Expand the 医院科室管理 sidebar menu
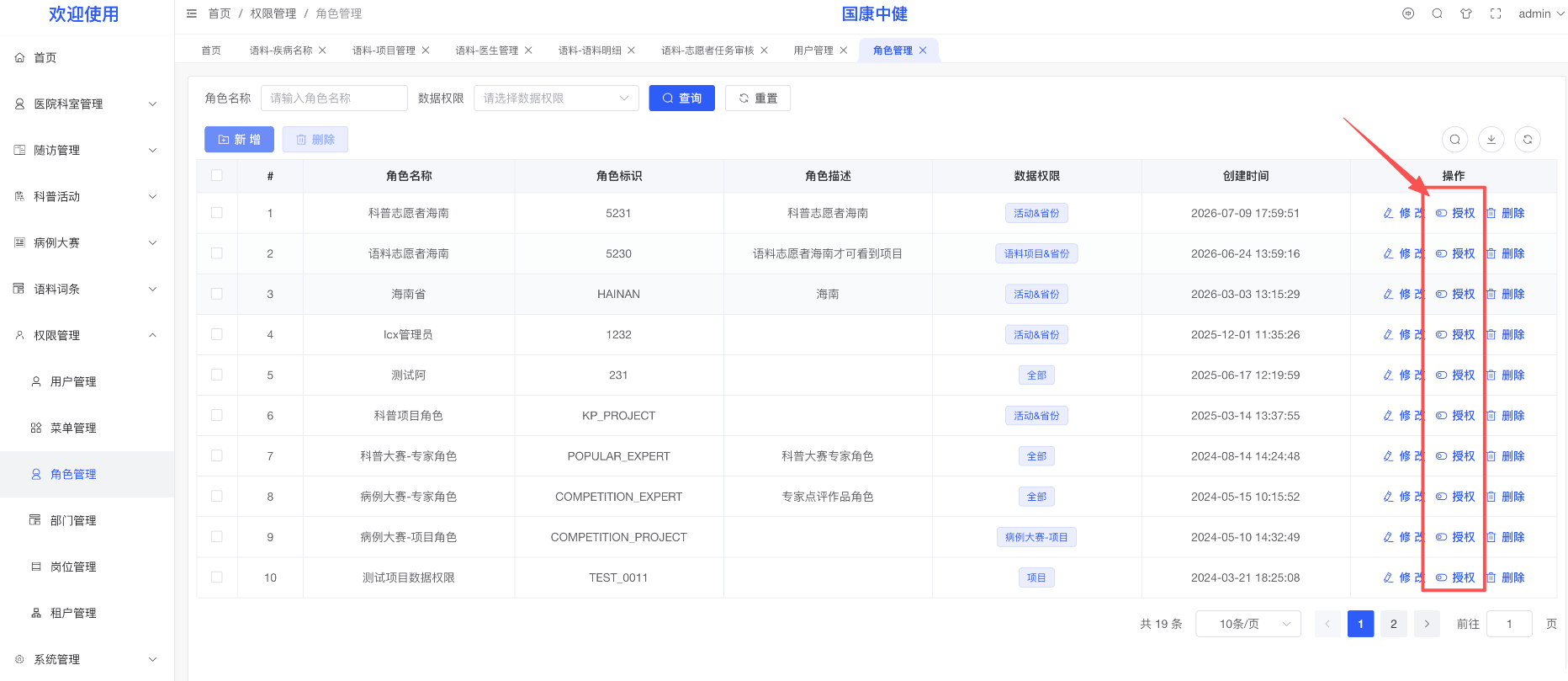This screenshot has width=1568, height=681. (x=87, y=104)
